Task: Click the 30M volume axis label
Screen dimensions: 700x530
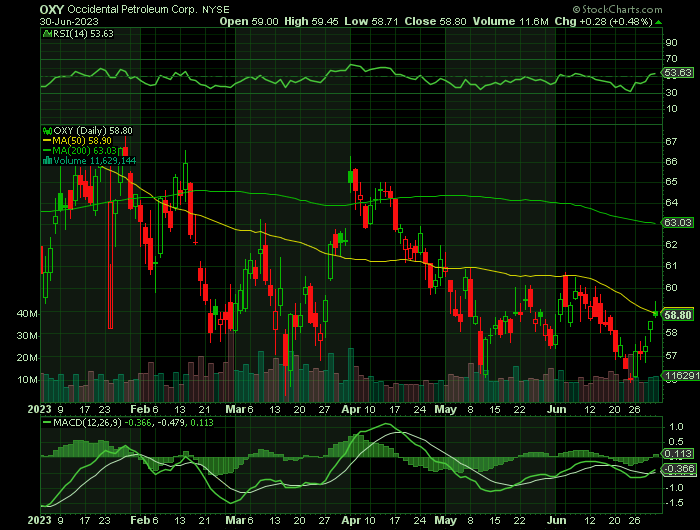Action: 27,336
